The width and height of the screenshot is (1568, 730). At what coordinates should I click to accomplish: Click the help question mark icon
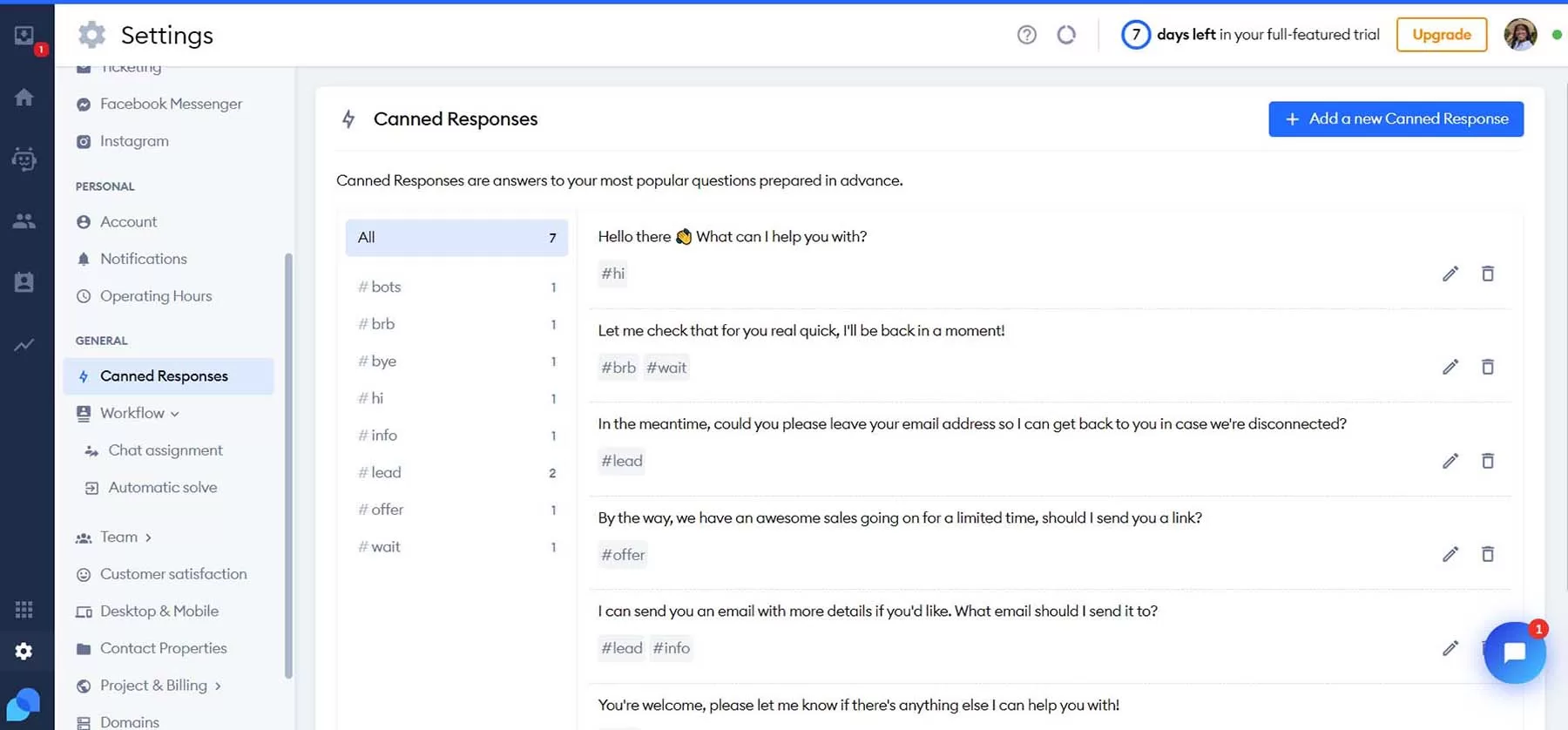point(1026,35)
